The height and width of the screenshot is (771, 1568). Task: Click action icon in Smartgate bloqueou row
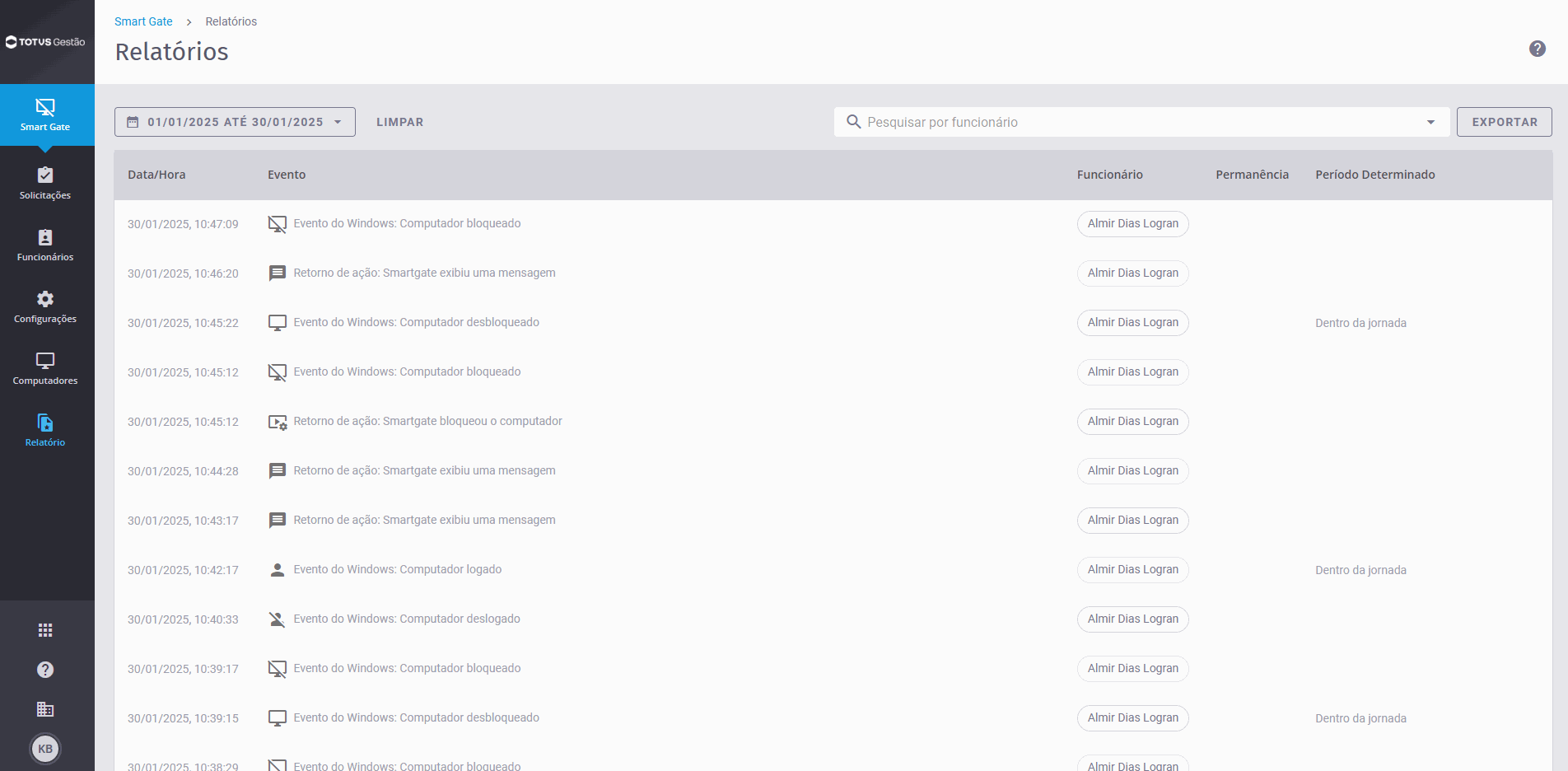coord(278,422)
